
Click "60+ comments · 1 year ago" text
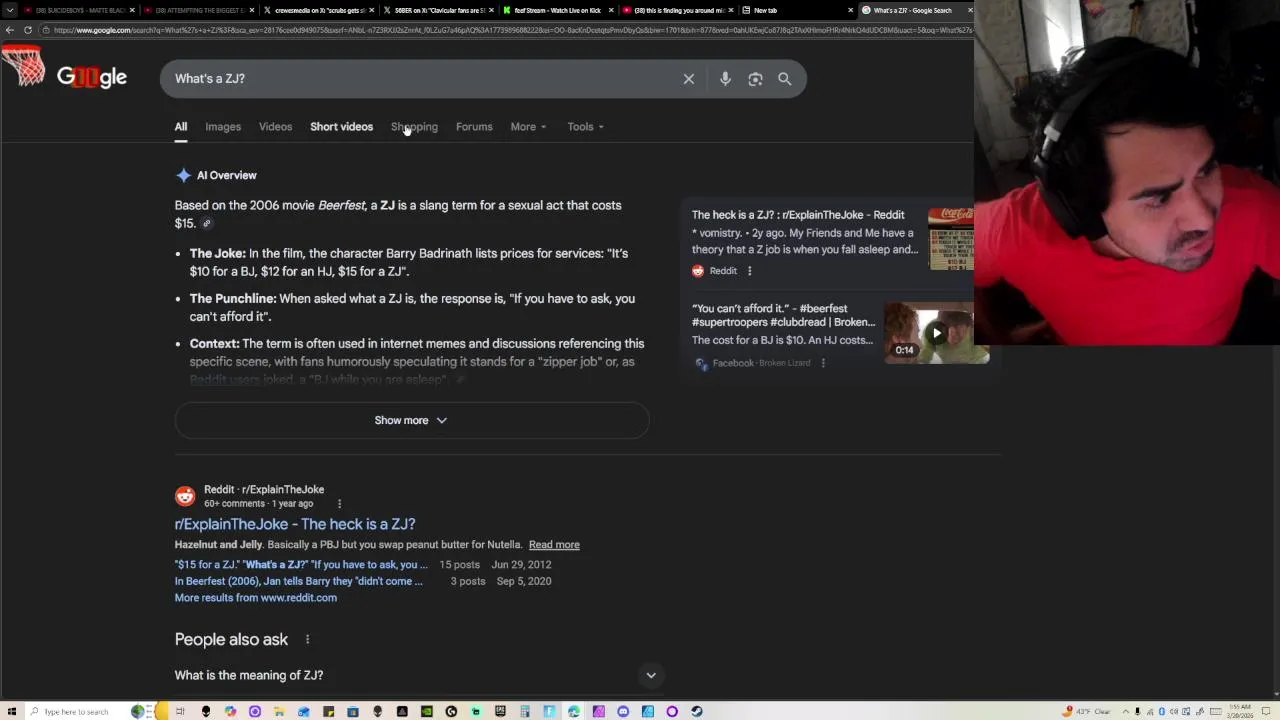click(x=258, y=504)
